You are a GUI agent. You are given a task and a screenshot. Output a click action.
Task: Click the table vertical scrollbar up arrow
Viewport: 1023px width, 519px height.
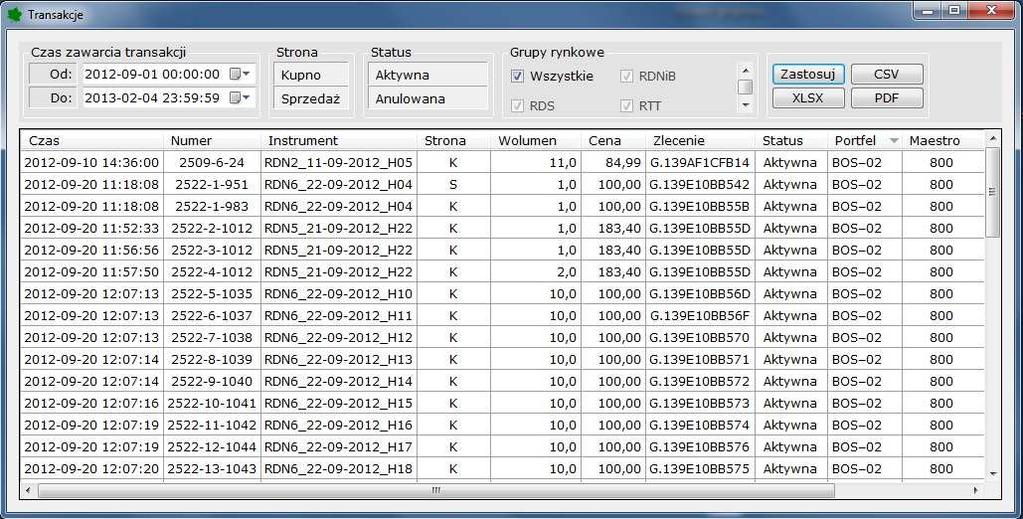pyautogui.click(x=992, y=138)
